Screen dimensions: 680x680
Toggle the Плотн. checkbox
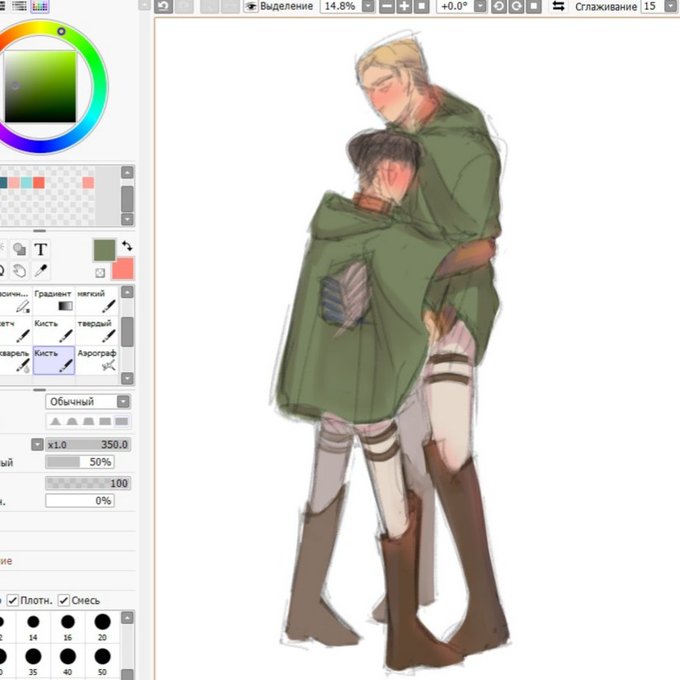(13, 600)
